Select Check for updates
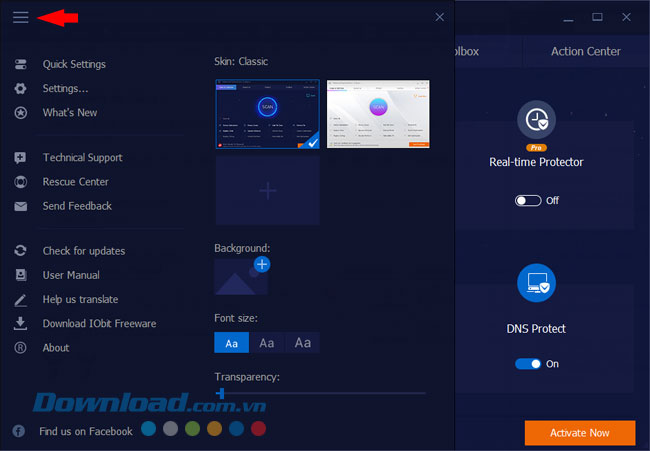650x451 pixels. (84, 251)
